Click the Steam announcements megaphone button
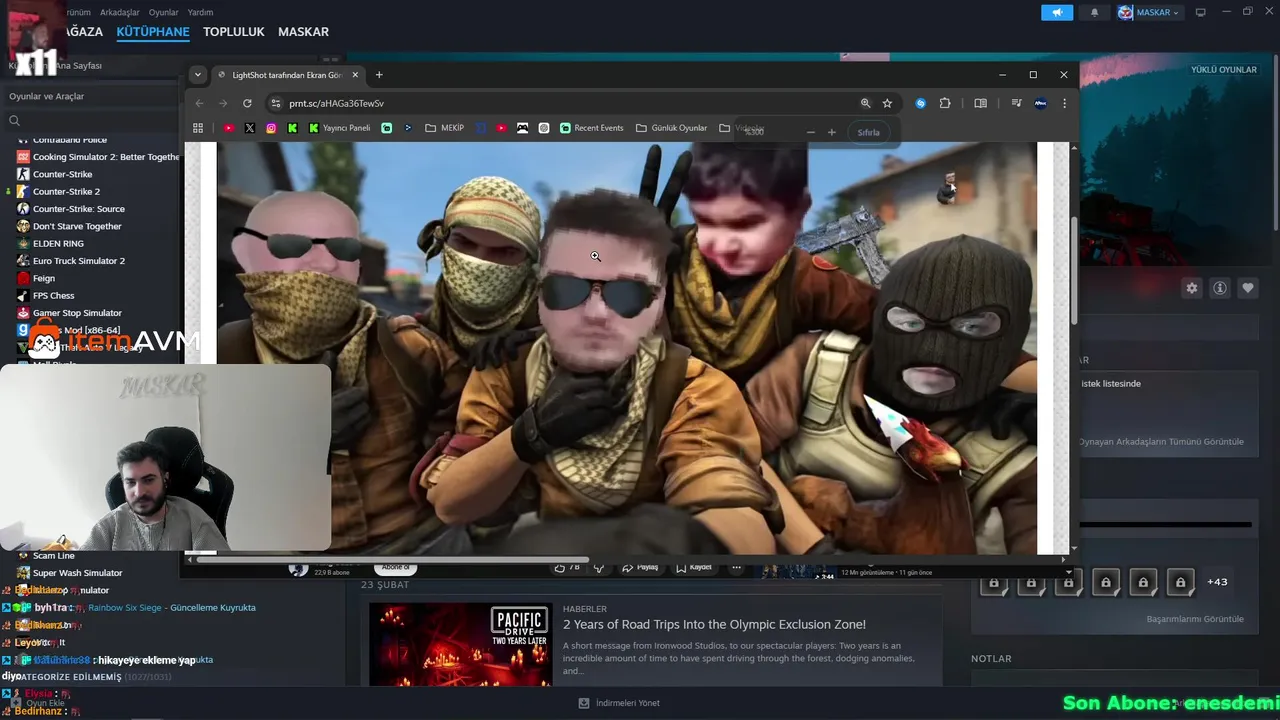1280x720 pixels. pyautogui.click(x=1057, y=13)
